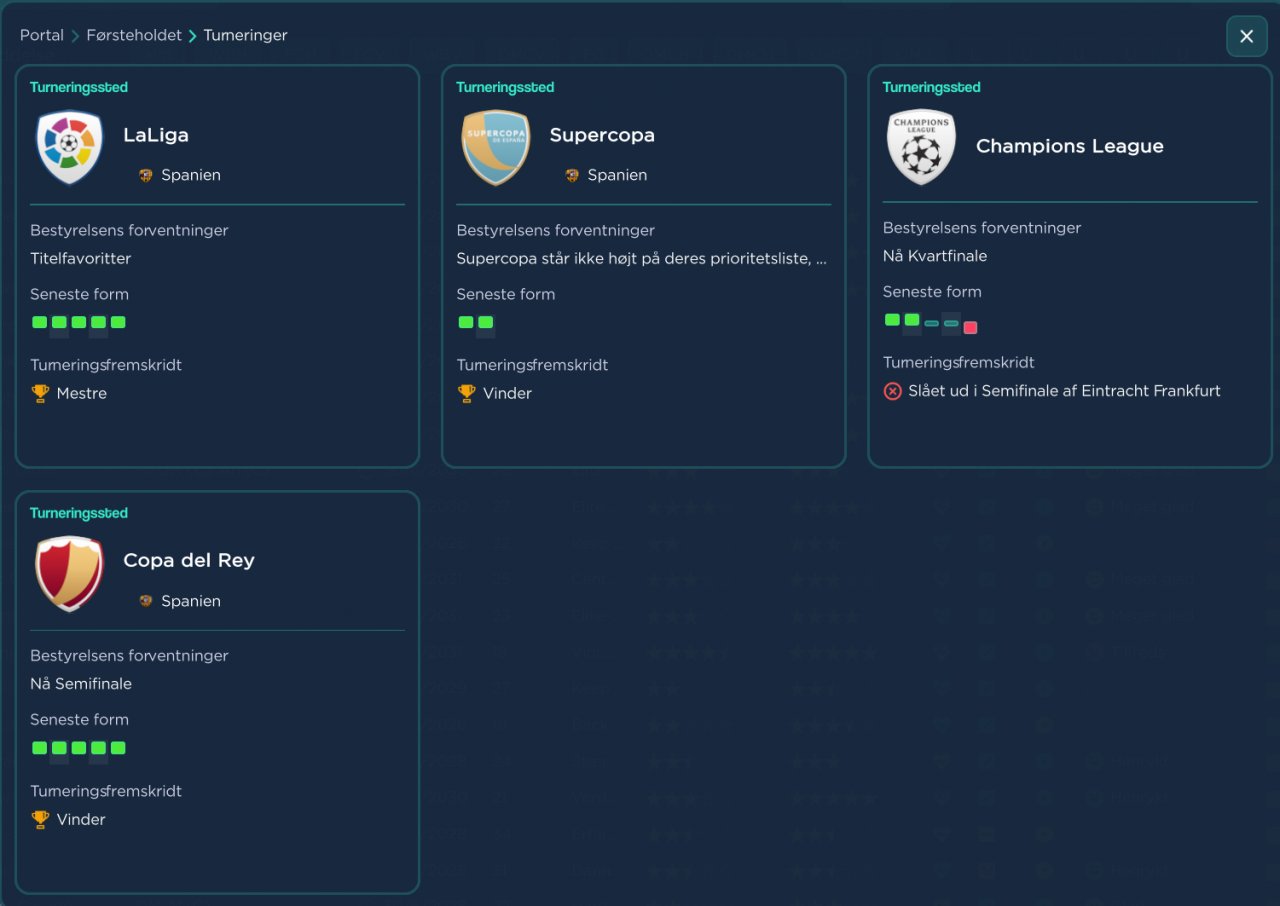1280x906 pixels.
Task: Click the Nå Semifinale expectation text
Action: click(81, 684)
